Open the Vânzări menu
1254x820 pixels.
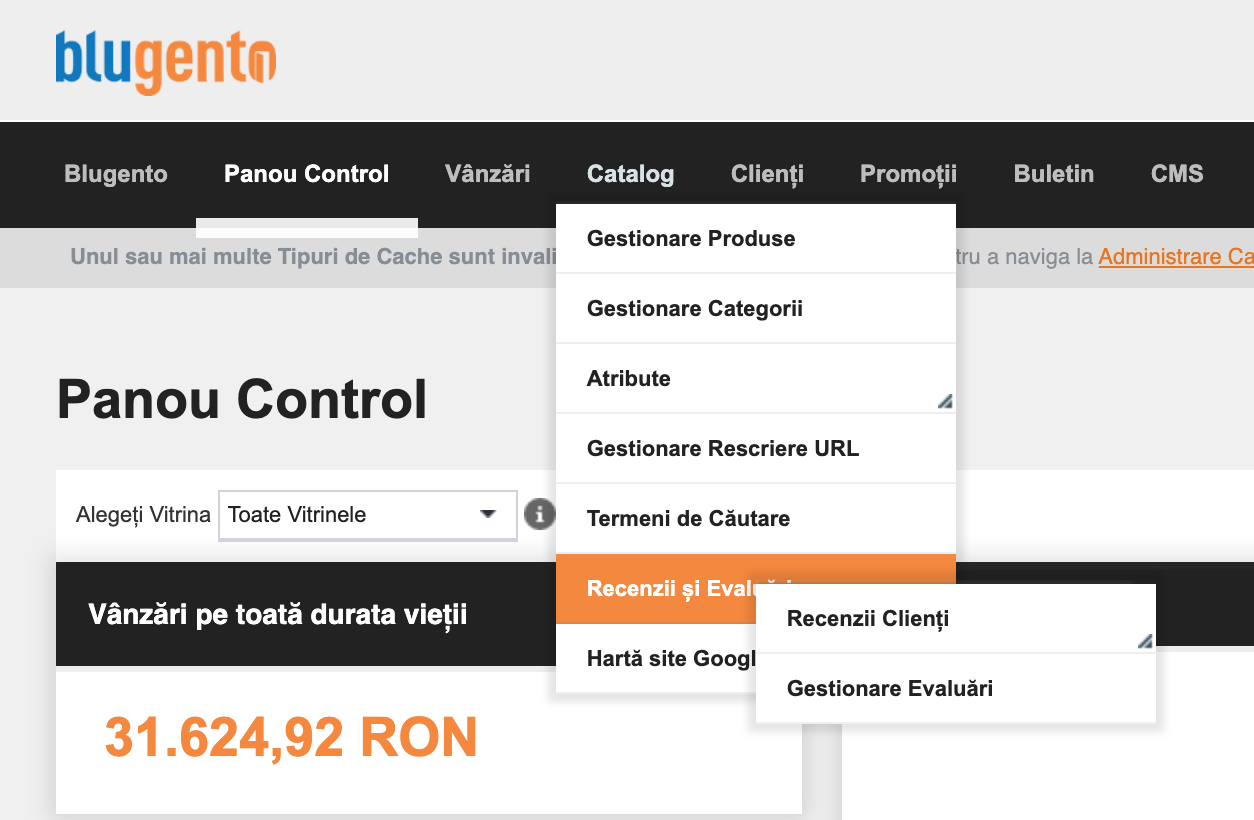488,174
